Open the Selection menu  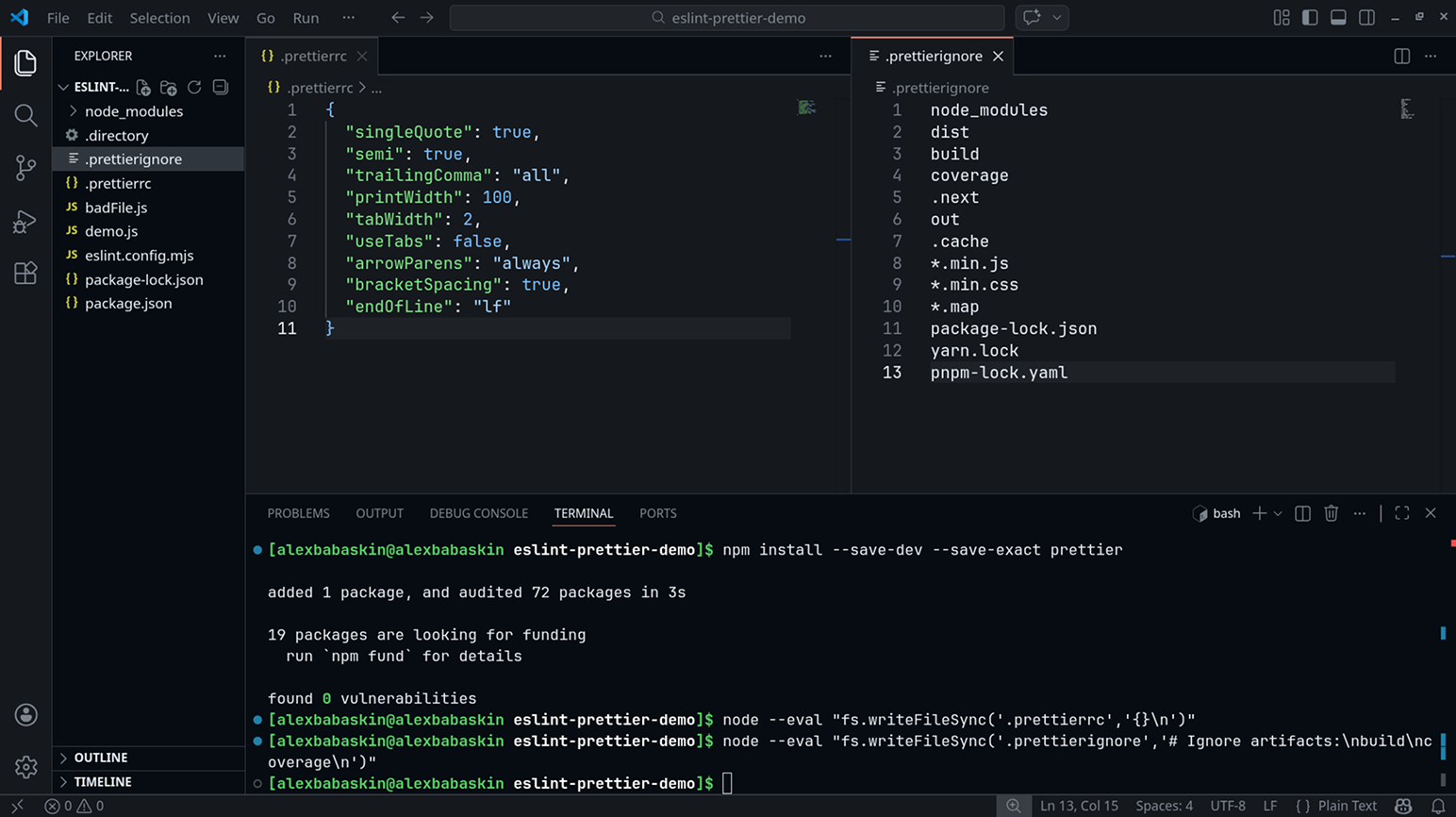(x=159, y=18)
